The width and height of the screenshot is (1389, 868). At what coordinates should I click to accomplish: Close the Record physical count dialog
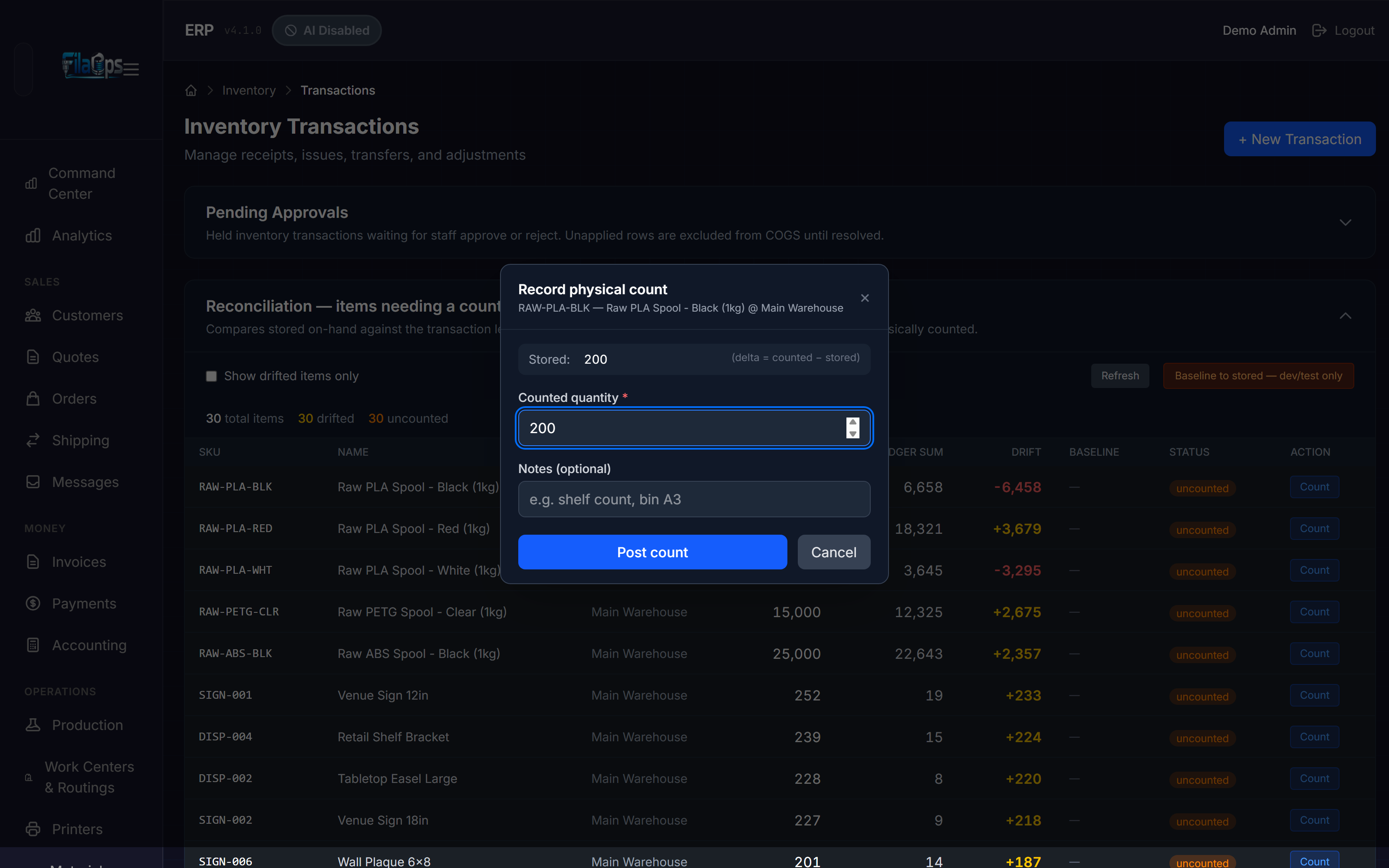(x=865, y=298)
